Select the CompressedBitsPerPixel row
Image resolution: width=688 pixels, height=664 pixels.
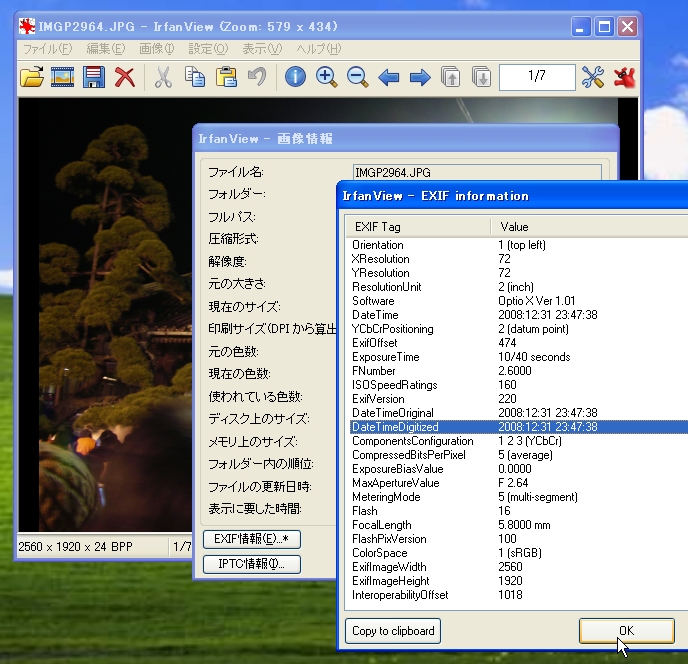pos(519,455)
